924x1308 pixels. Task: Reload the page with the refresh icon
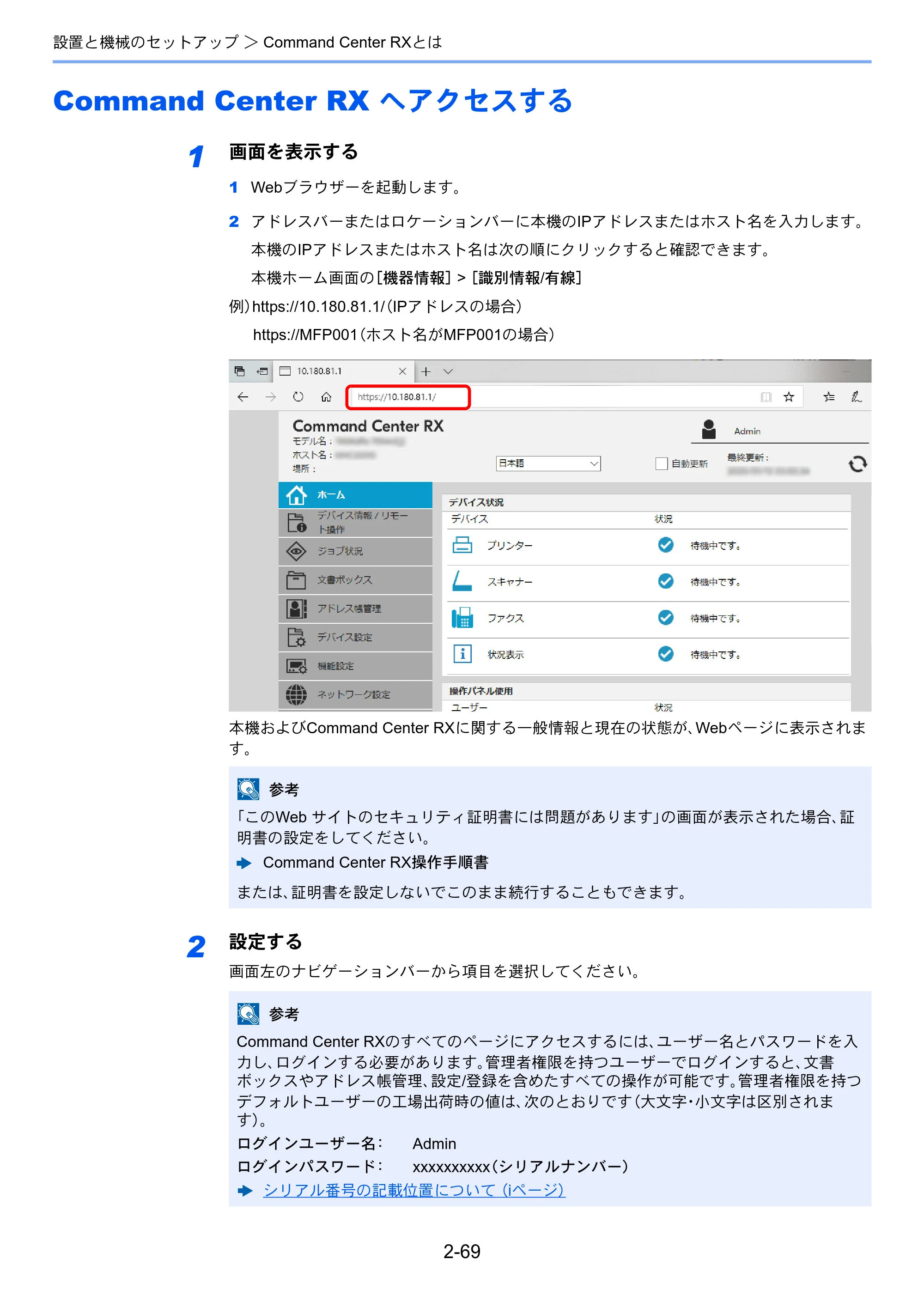[298, 397]
